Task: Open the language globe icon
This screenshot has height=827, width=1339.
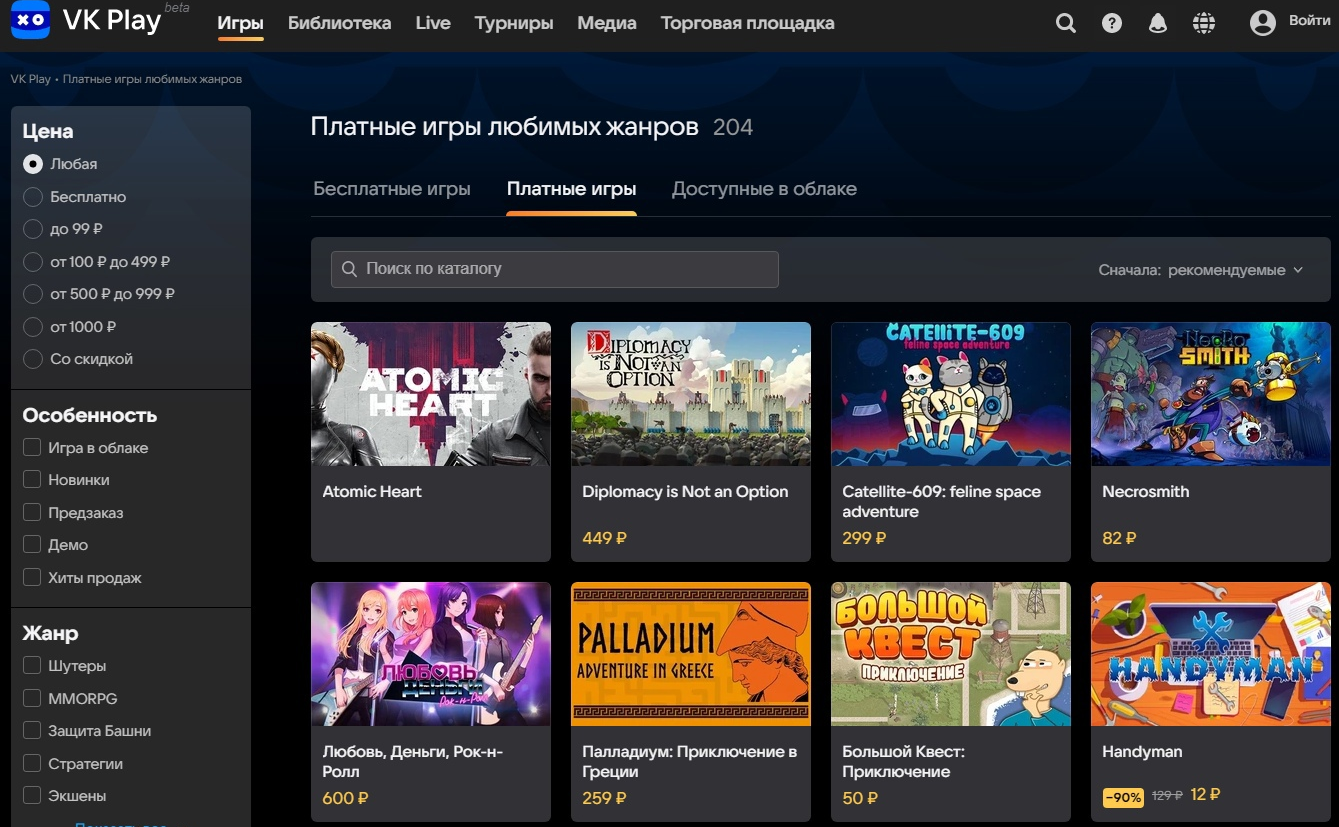Action: [x=1204, y=23]
